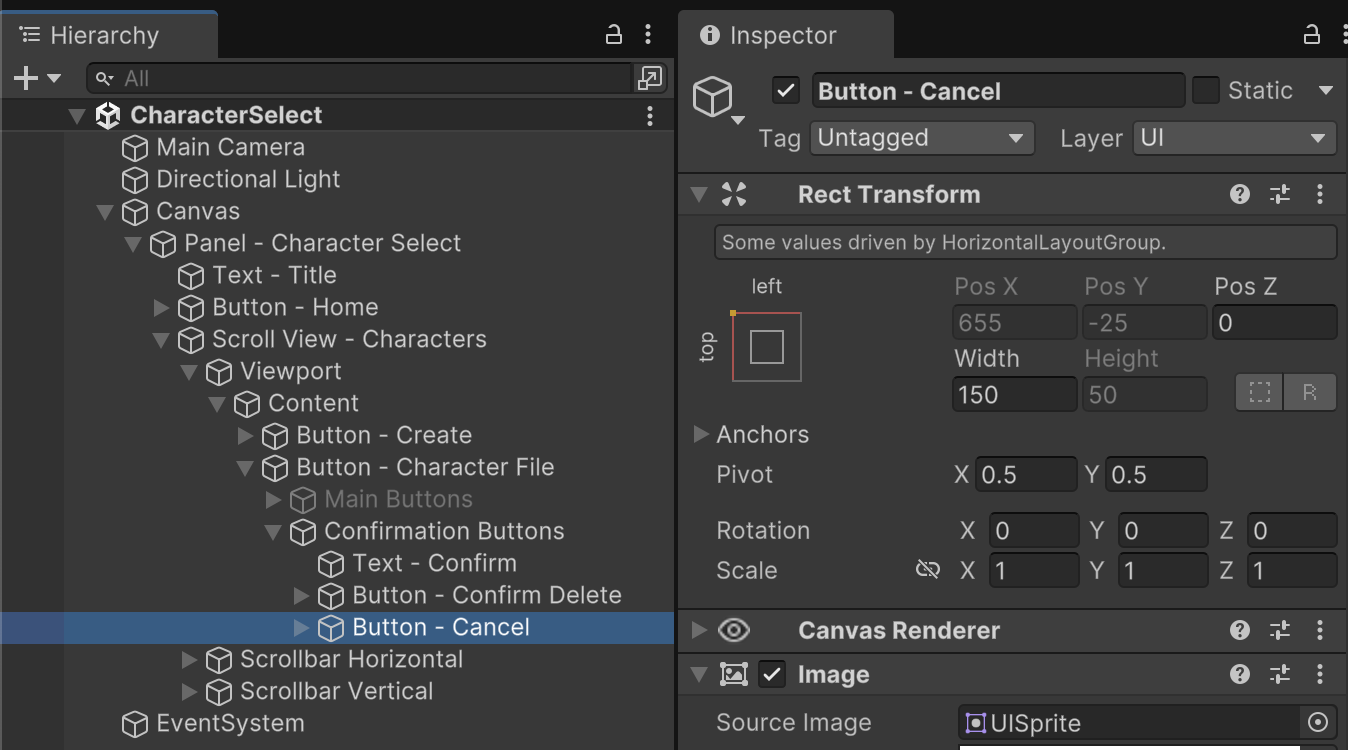Click the anchor presets box
Viewport: 1348px width, 750px height.
pos(766,347)
